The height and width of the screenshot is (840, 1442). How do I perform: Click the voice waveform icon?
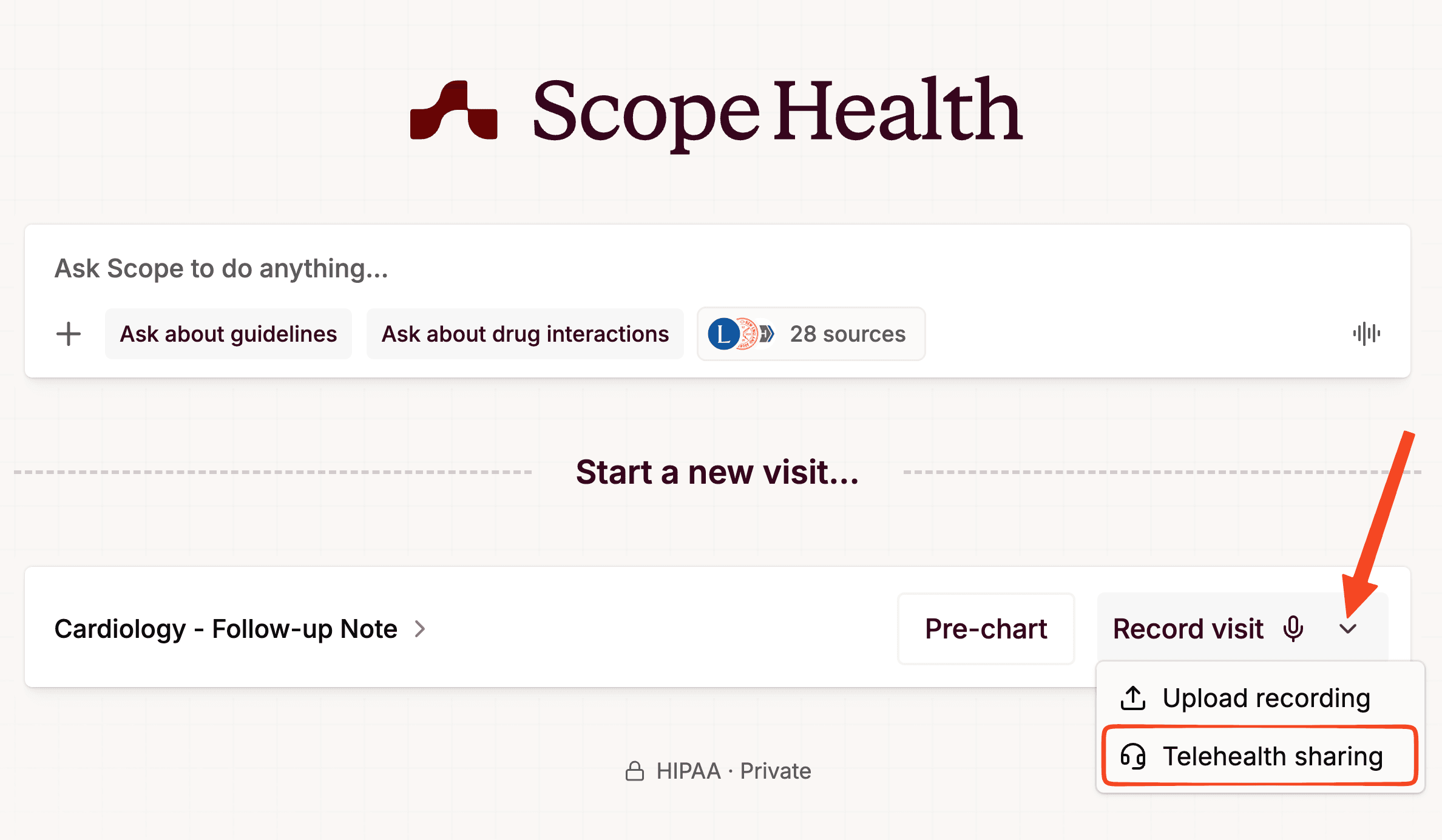[1366, 334]
